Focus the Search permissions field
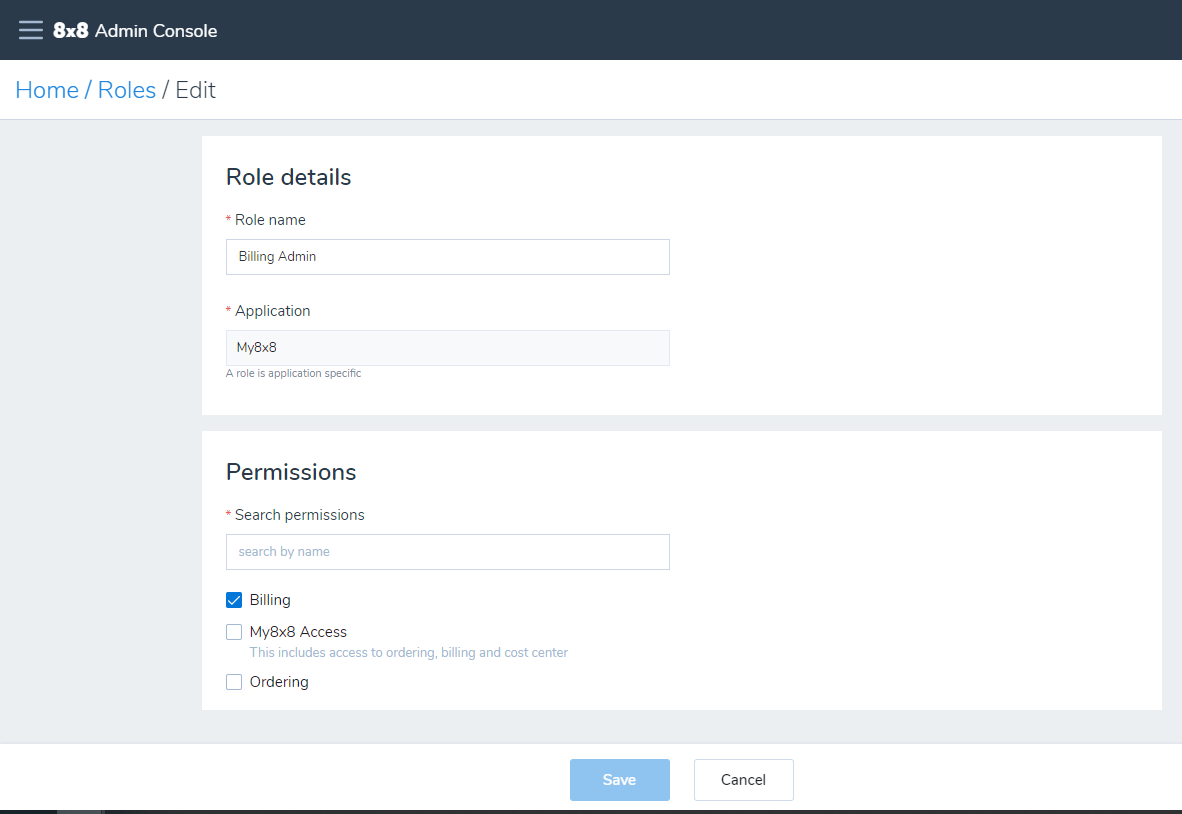This screenshot has height=814, width=1182. (x=448, y=552)
